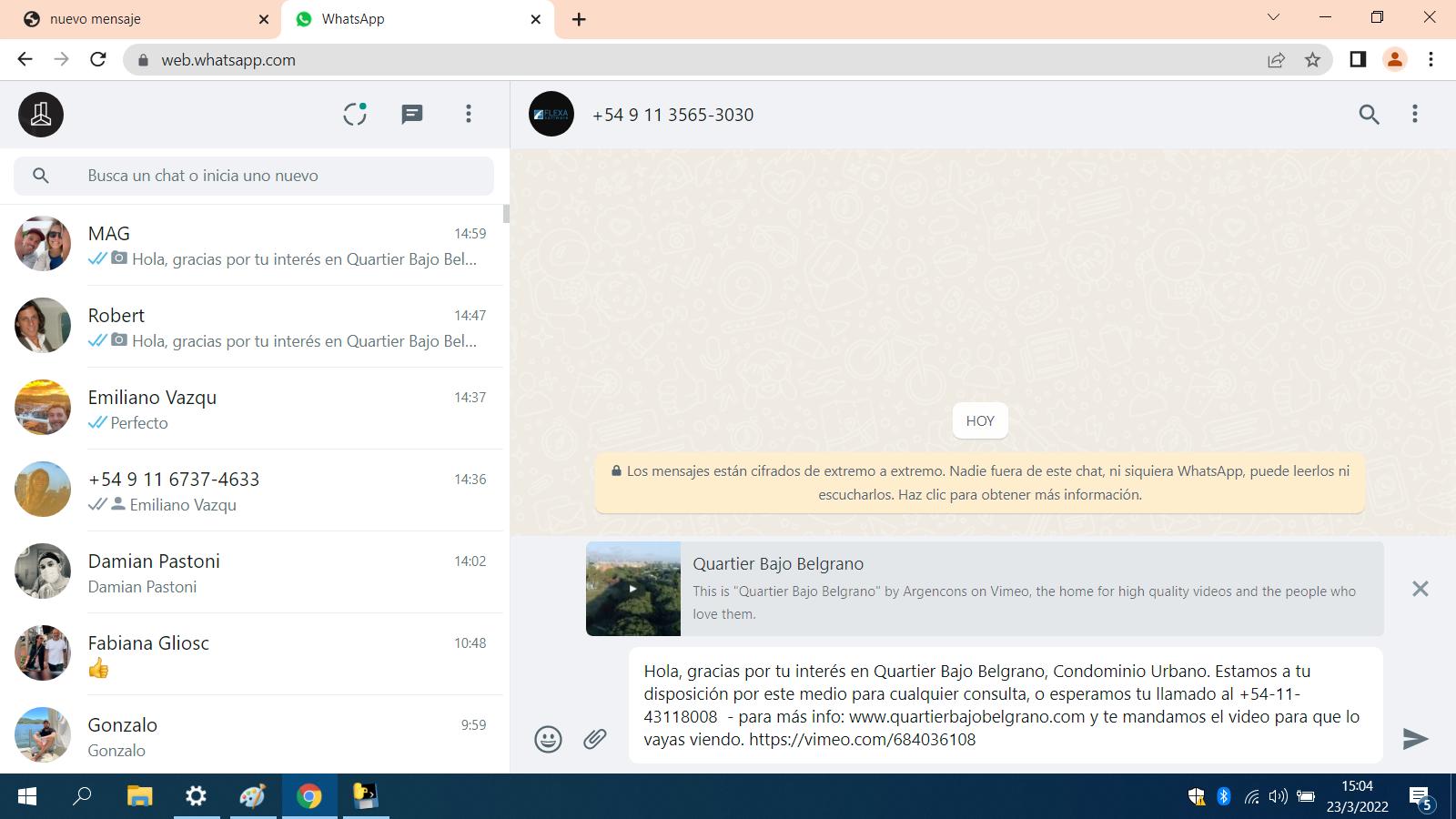Open Settings gear from taskbar

click(196, 796)
